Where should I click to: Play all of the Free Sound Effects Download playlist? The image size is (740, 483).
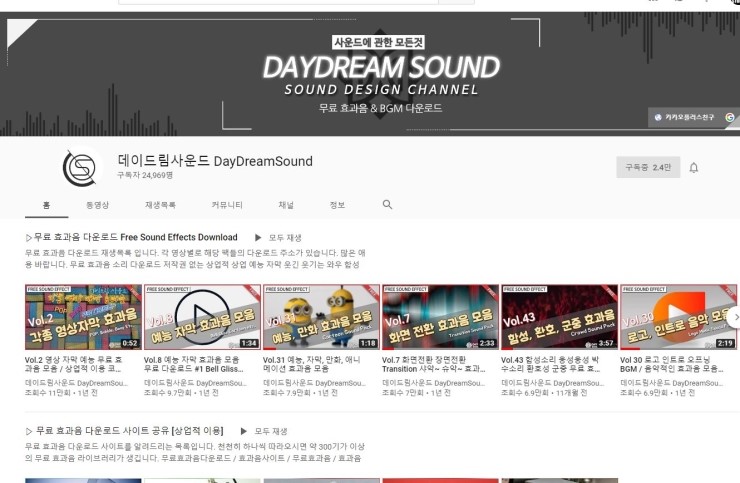278,237
